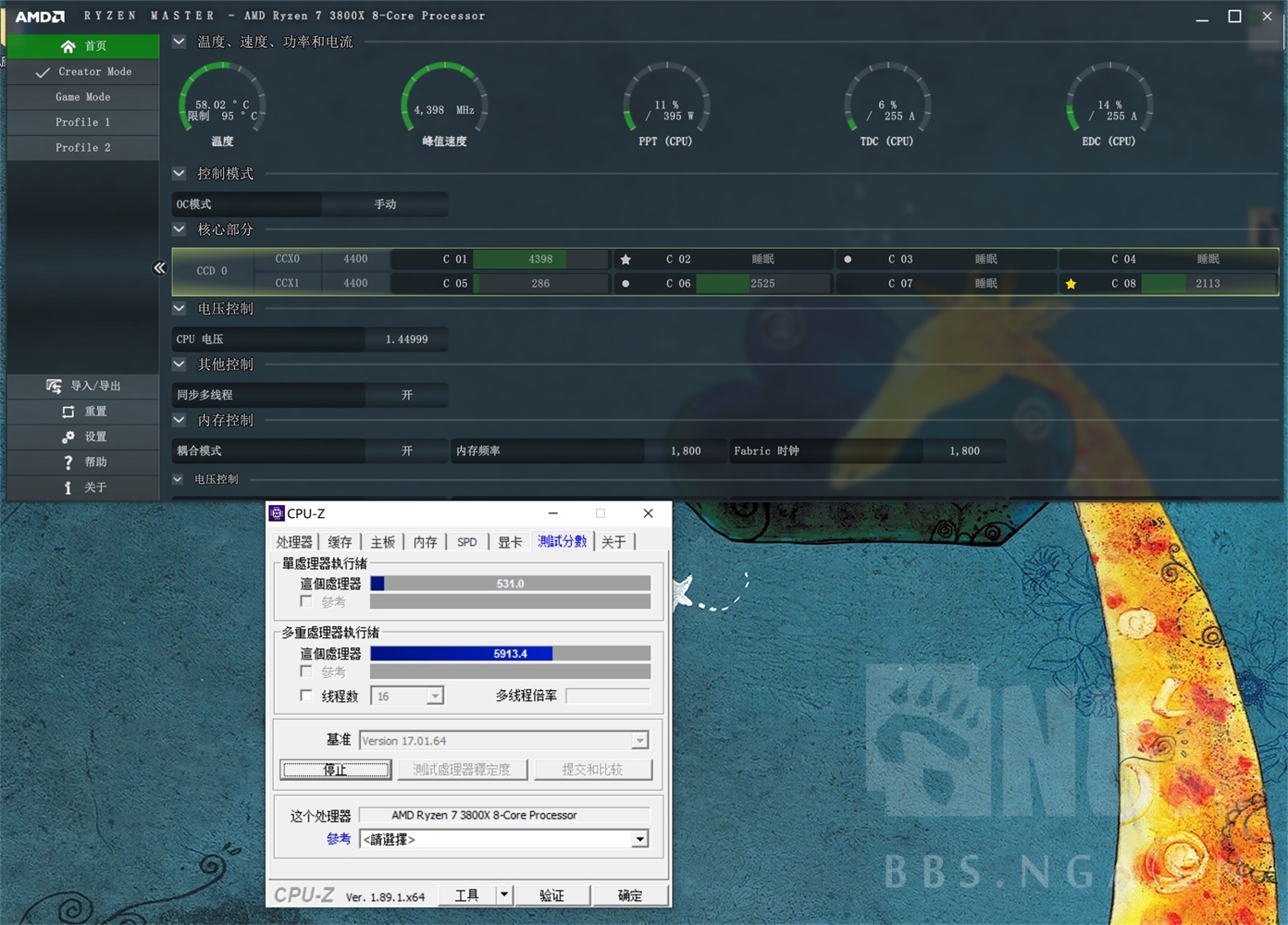This screenshot has width=1288, height=925.
Task: Toggle 同步多线程 (SMT) to off
Action: click(406, 395)
